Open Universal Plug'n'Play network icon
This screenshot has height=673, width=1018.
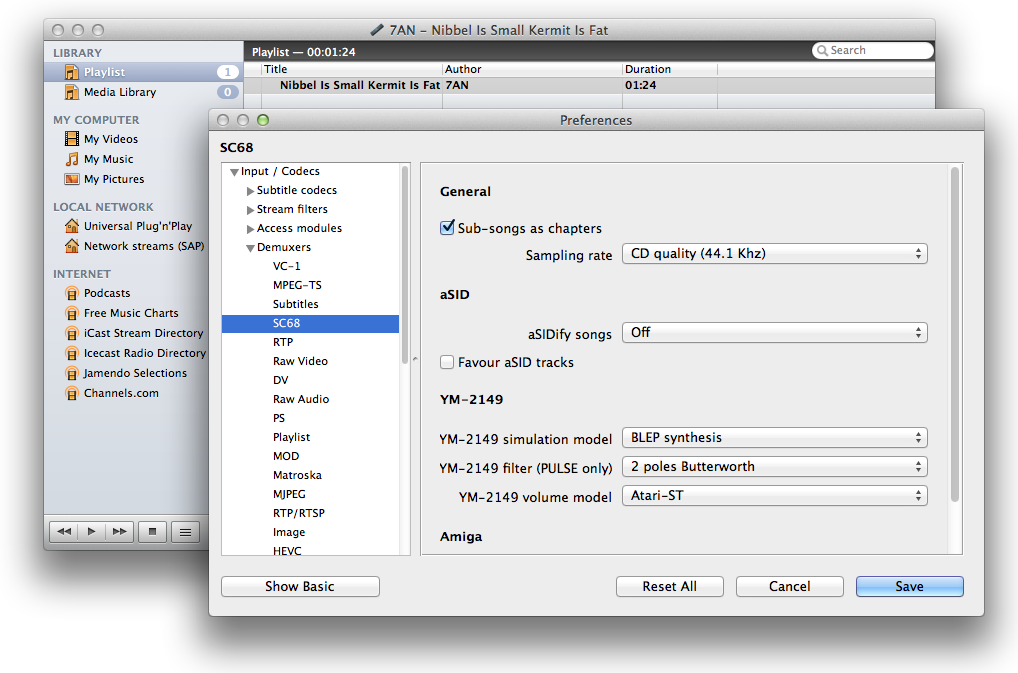click(x=72, y=226)
